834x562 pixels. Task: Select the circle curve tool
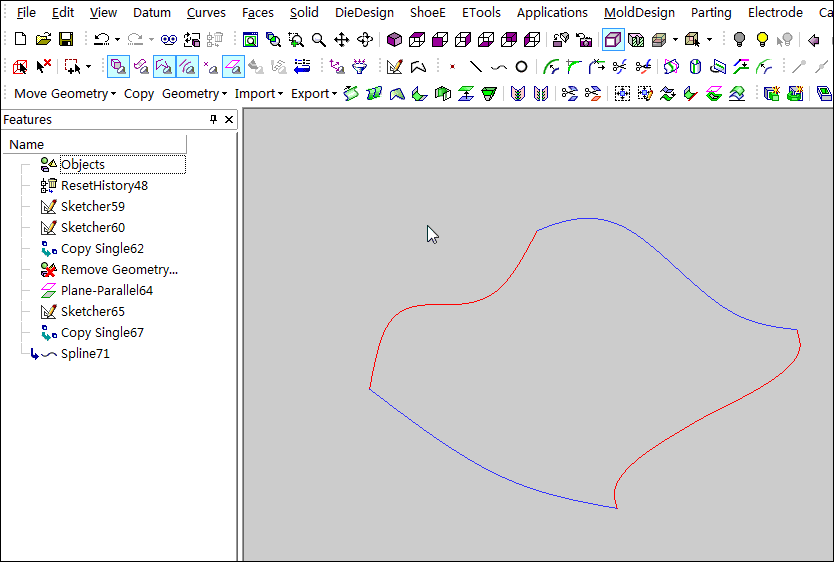(x=521, y=67)
